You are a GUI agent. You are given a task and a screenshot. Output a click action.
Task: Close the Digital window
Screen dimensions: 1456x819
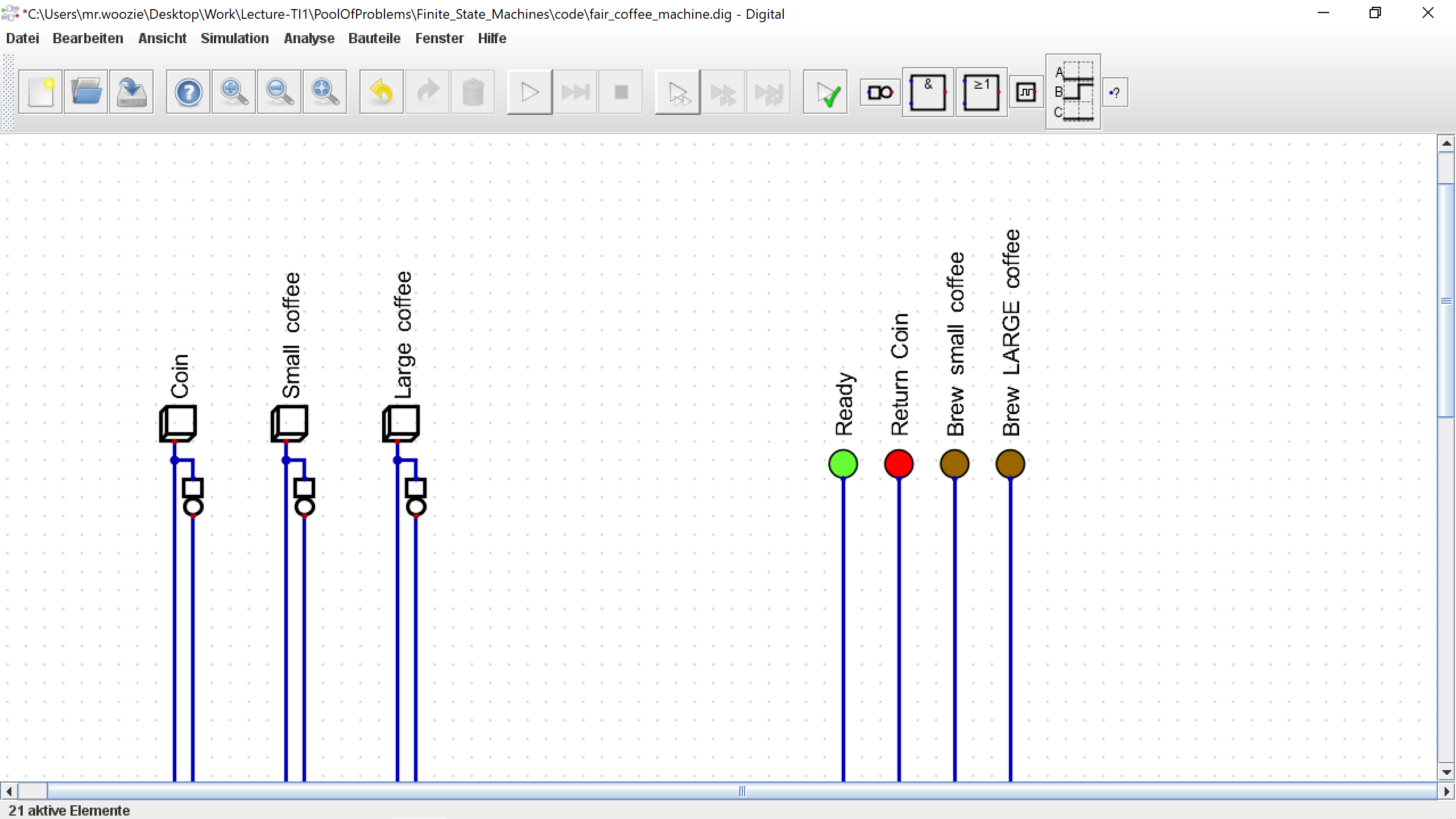tap(1428, 13)
